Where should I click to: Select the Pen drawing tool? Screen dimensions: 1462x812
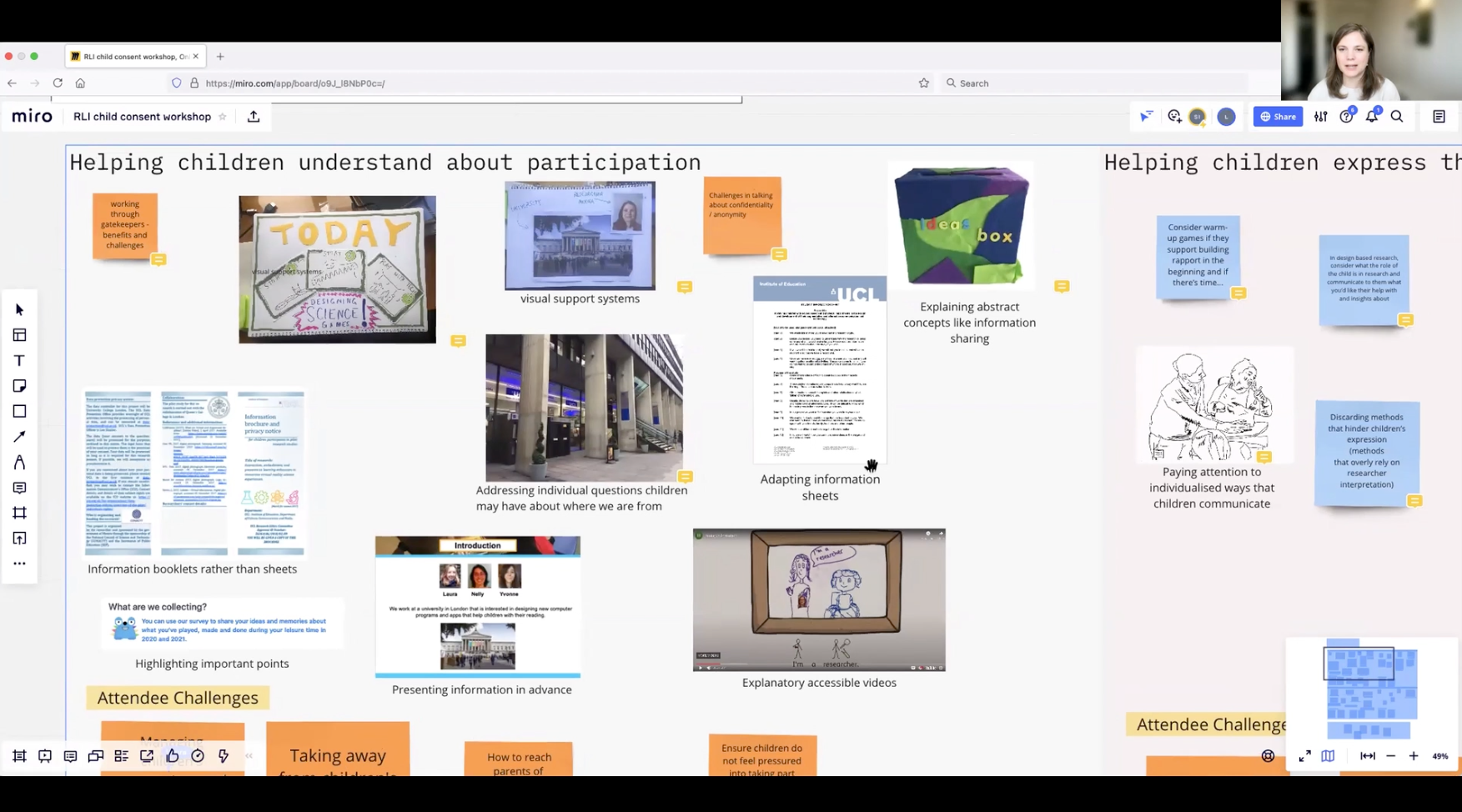click(x=19, y=462)
